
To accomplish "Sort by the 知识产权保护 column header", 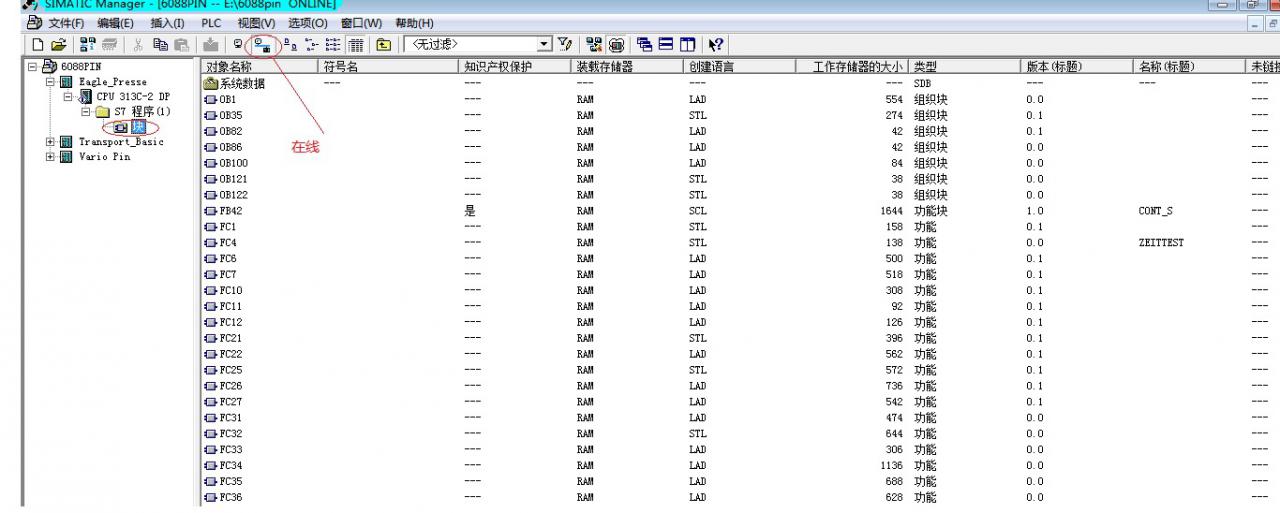I will pyautogui.click(x=515, y=67).
